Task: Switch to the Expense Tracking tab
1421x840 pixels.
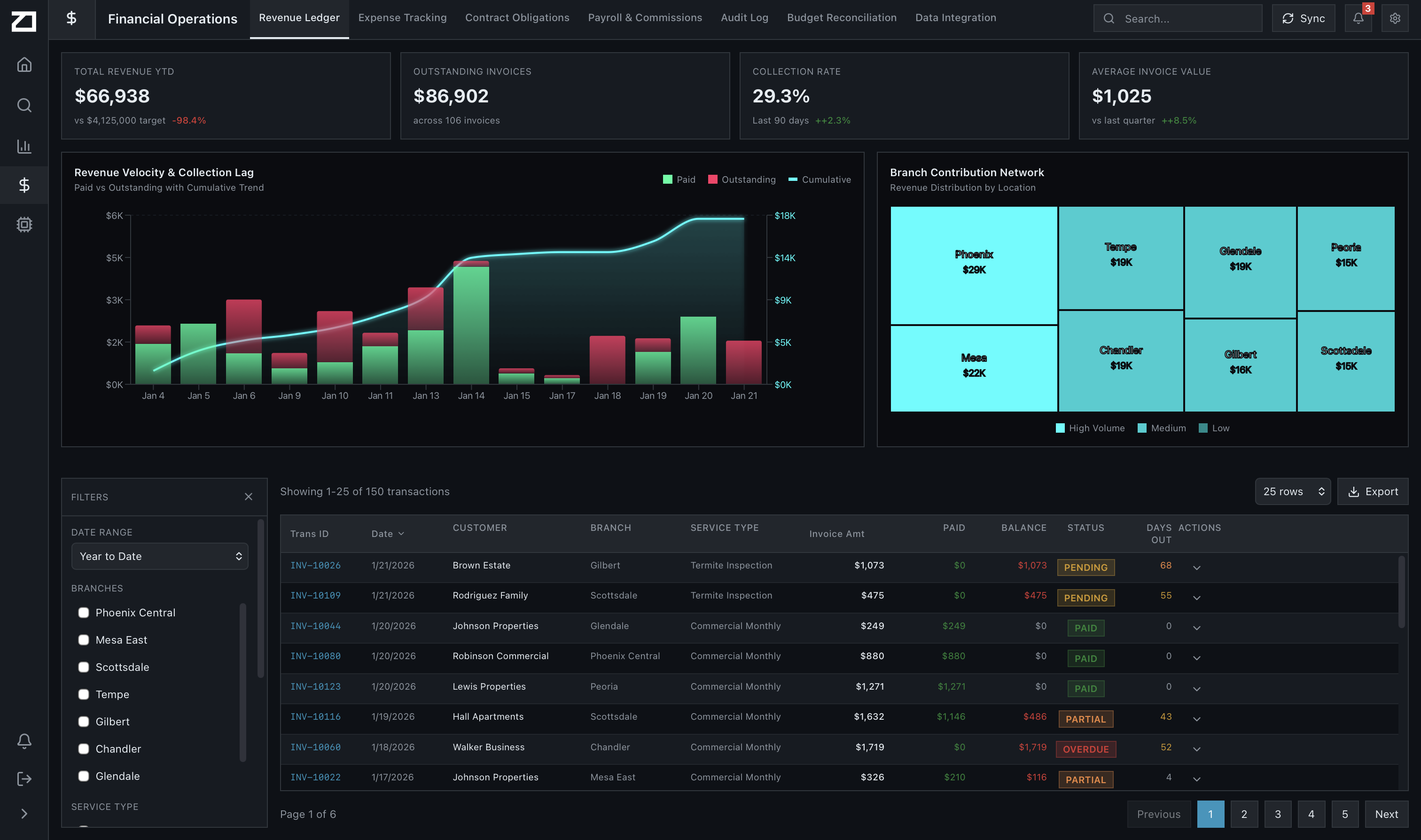Action: coord(402,17)
